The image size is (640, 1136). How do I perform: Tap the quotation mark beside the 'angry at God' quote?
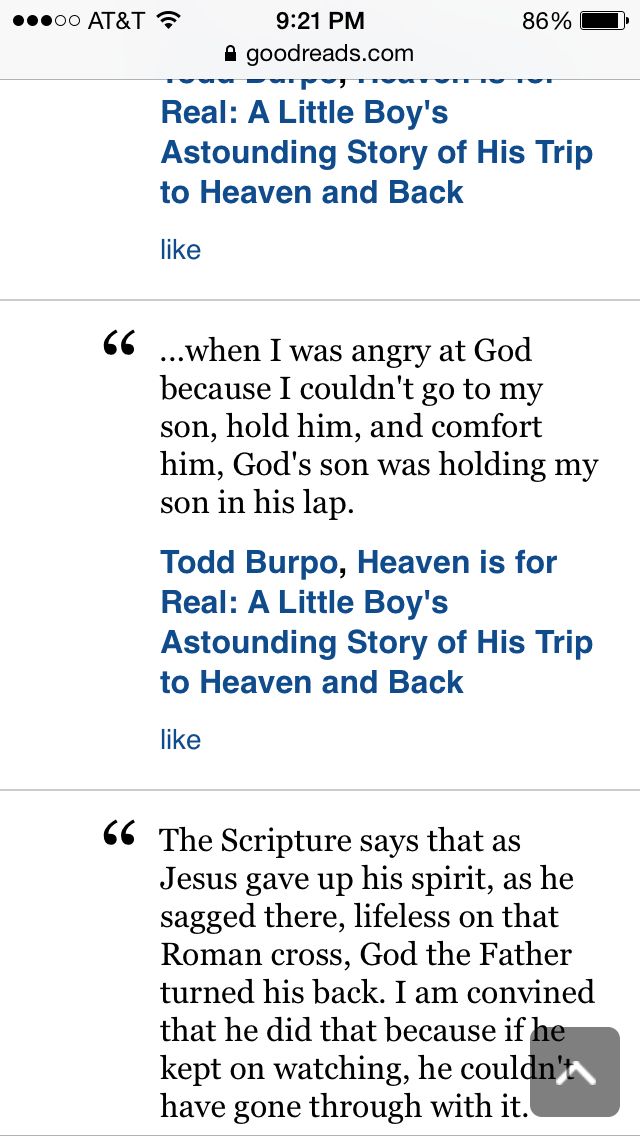(118, 346)
